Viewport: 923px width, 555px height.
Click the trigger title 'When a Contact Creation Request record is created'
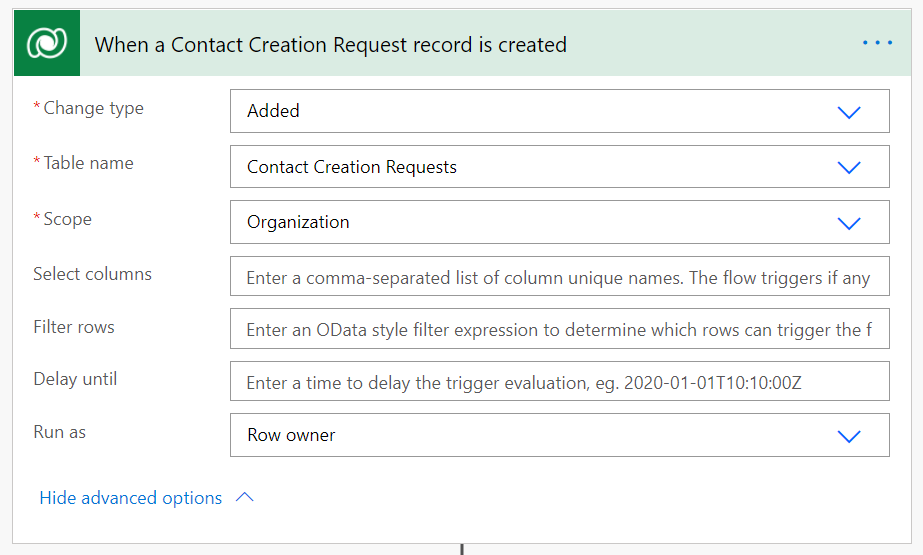point(330,45)
